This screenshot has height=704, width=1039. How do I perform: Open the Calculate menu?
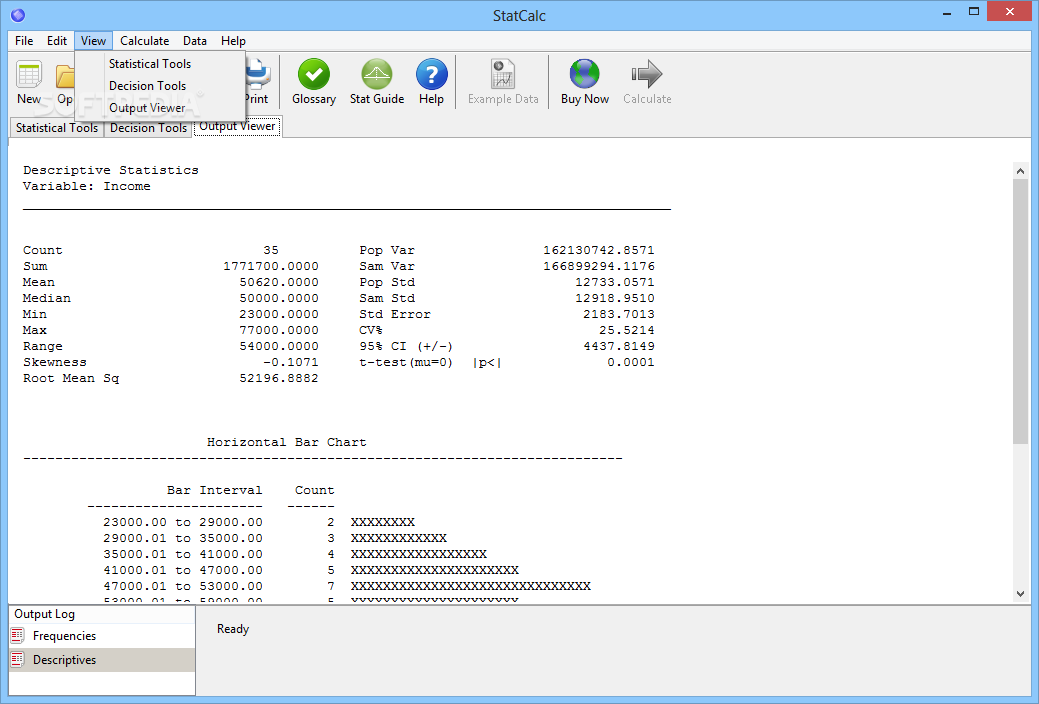click(144, 40)
